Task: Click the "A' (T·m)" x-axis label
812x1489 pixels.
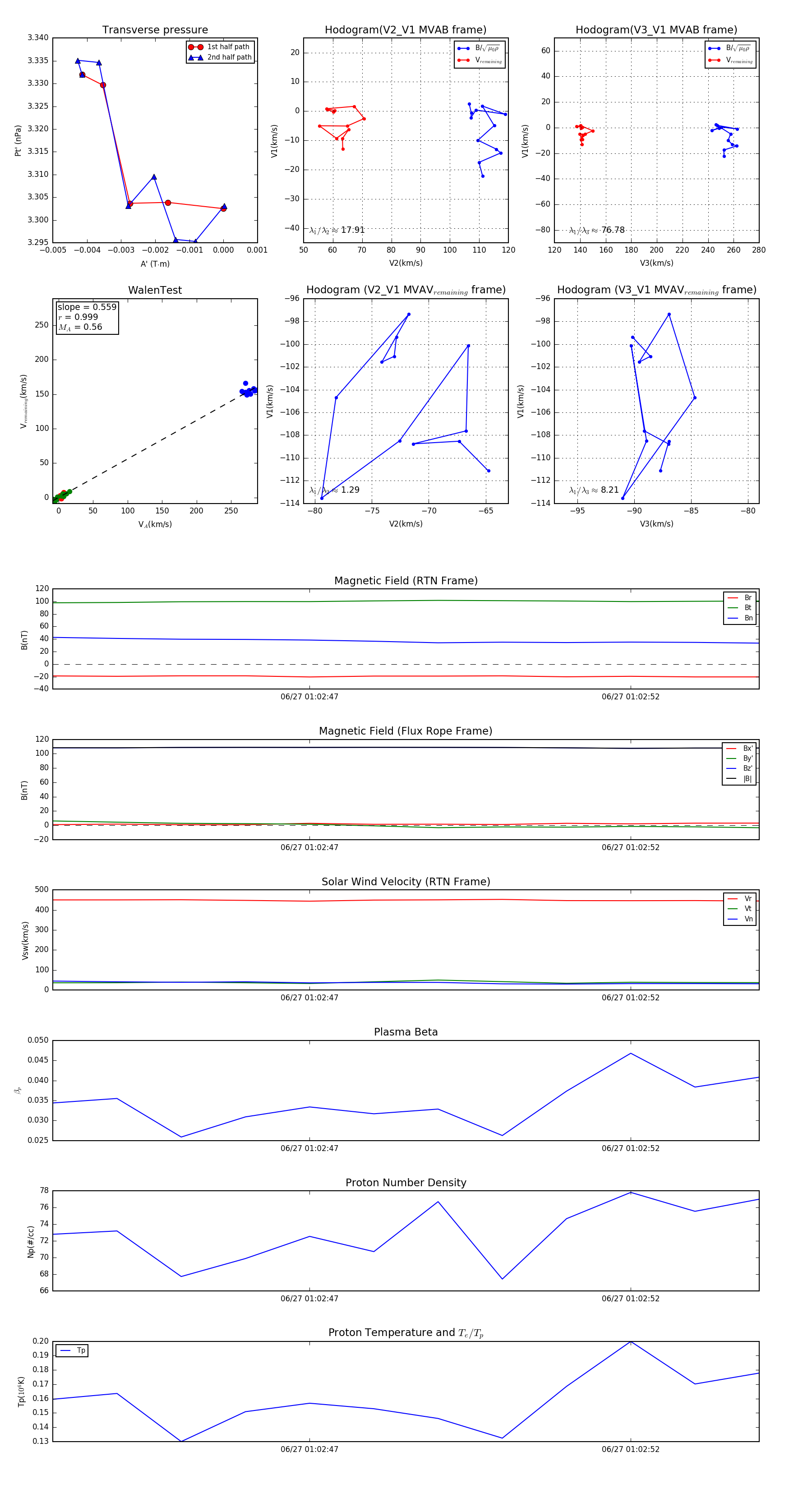Action: (155, 264)
